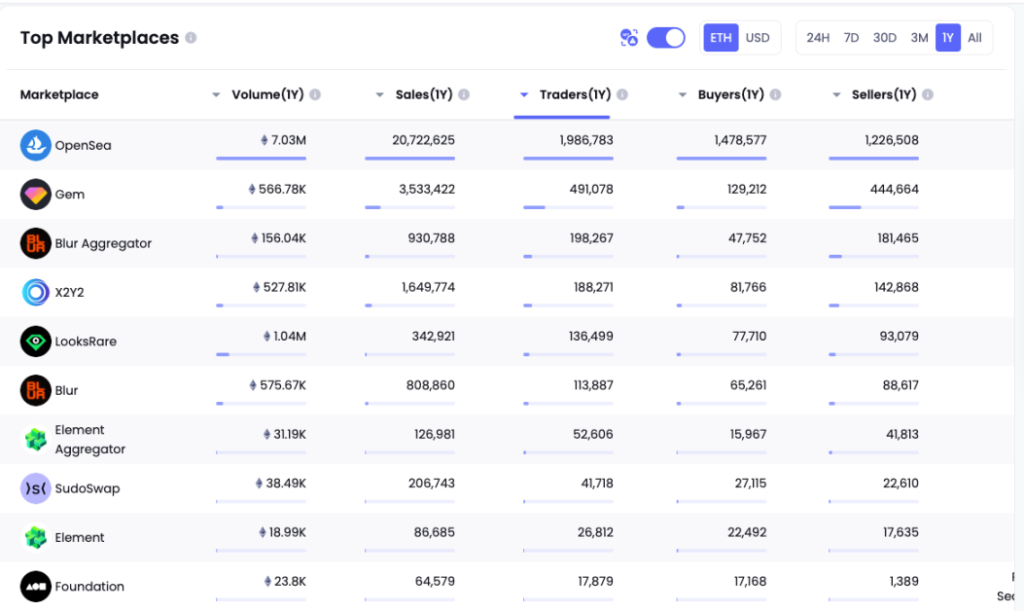Image resolution: width=1024 pixels, height=611 pixels.
Task: Click LooksRare buyers count 77,710
Action: pyautogui.click(x=749, y=336)
